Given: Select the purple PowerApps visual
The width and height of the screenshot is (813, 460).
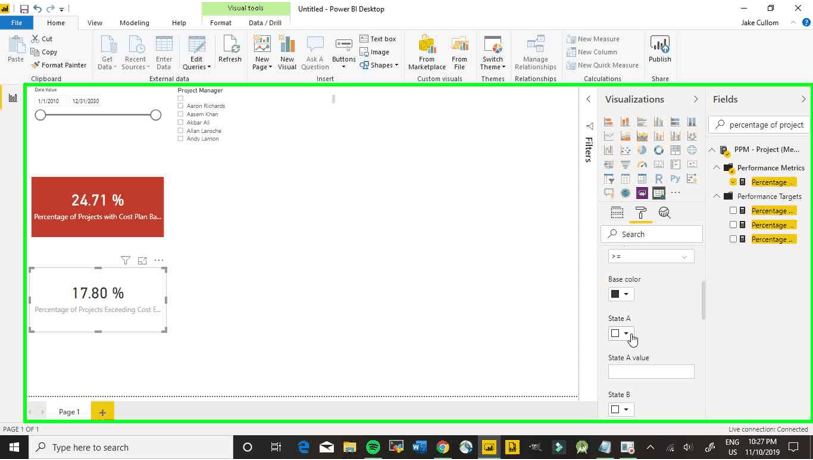Looking at the screenshot, I should 642,193.
